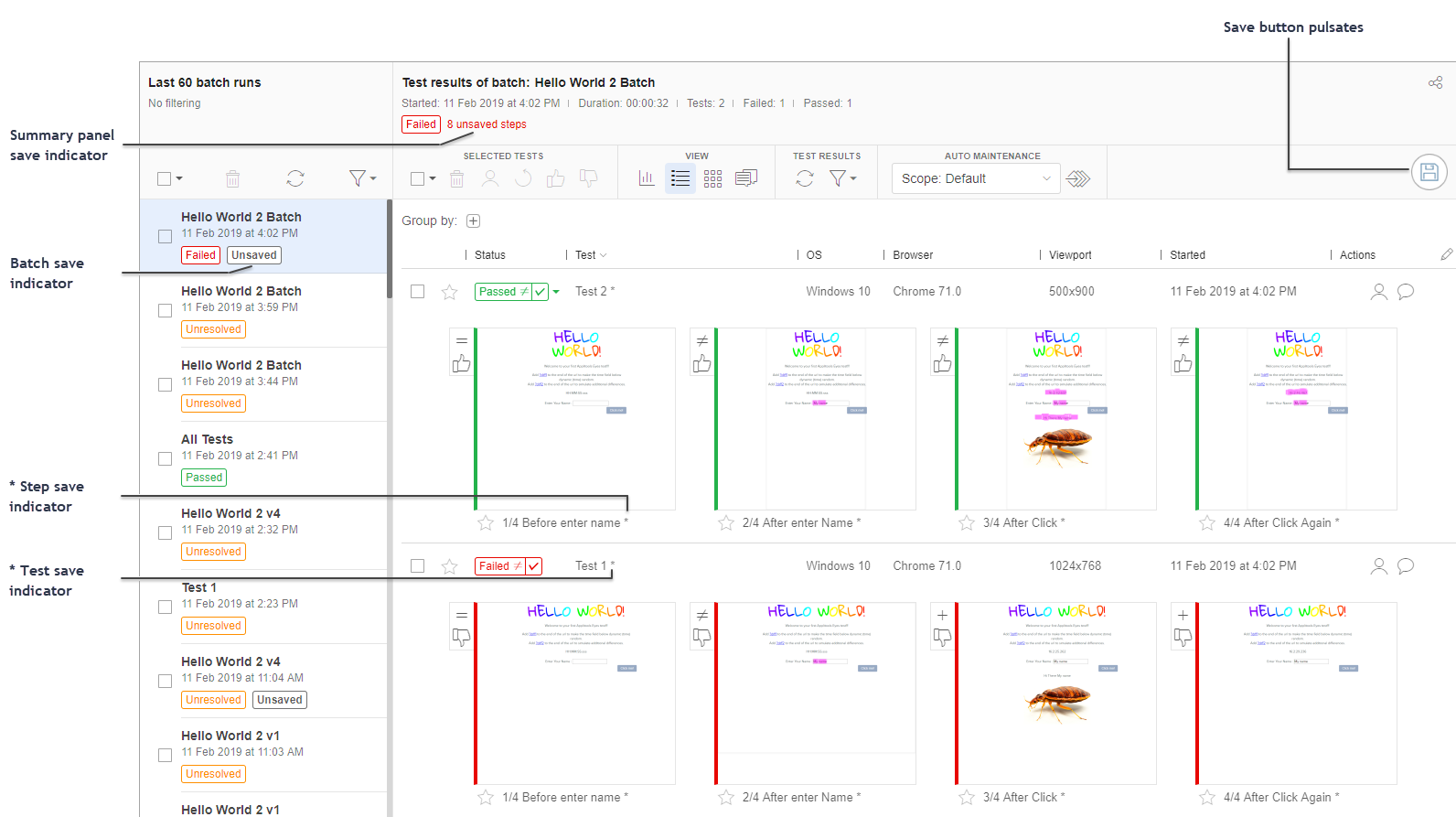Check the All Tests batch checkbox

tap(166, 458)
